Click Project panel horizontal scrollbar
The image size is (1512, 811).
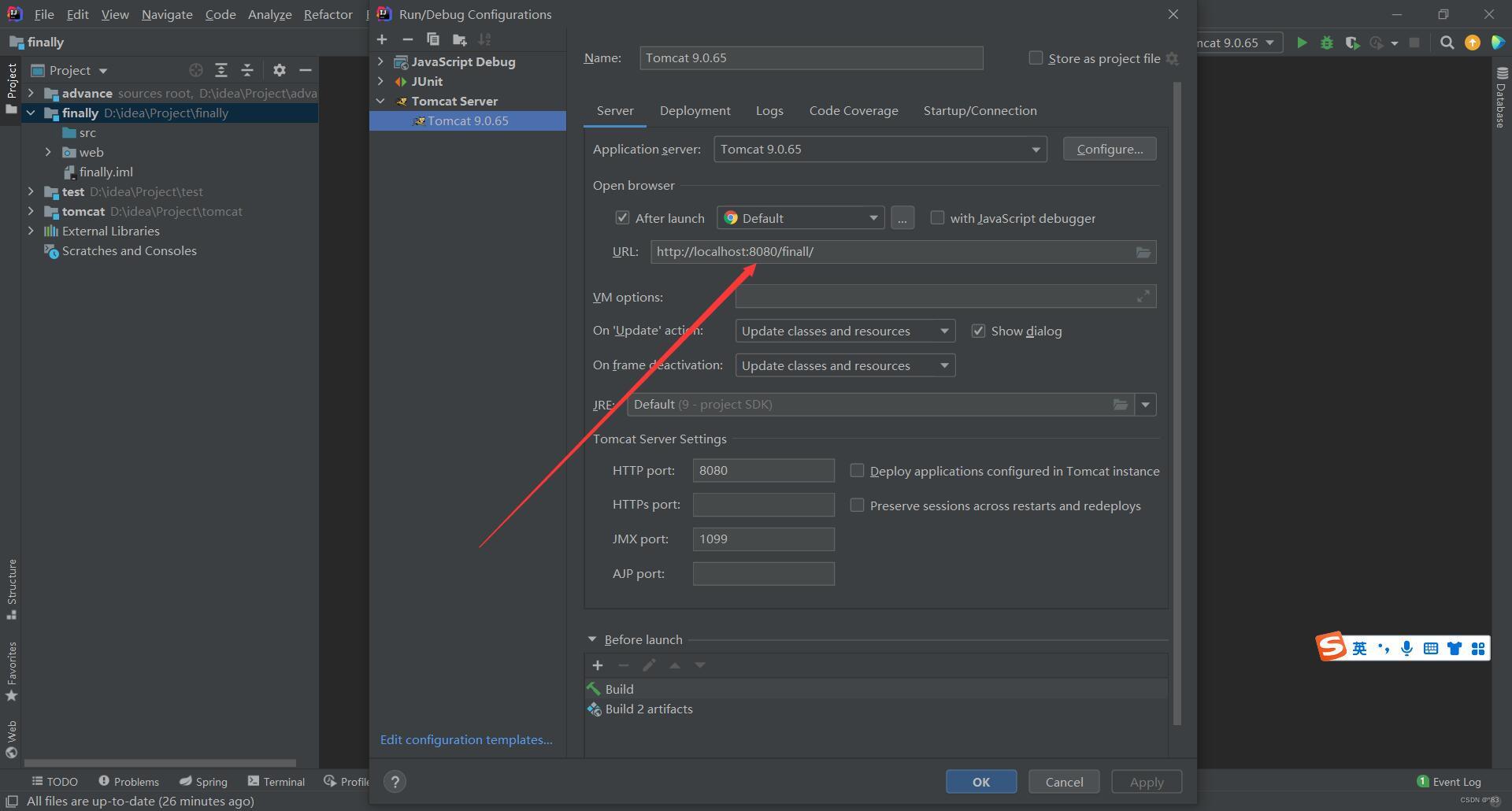click(x=160, y=763)
